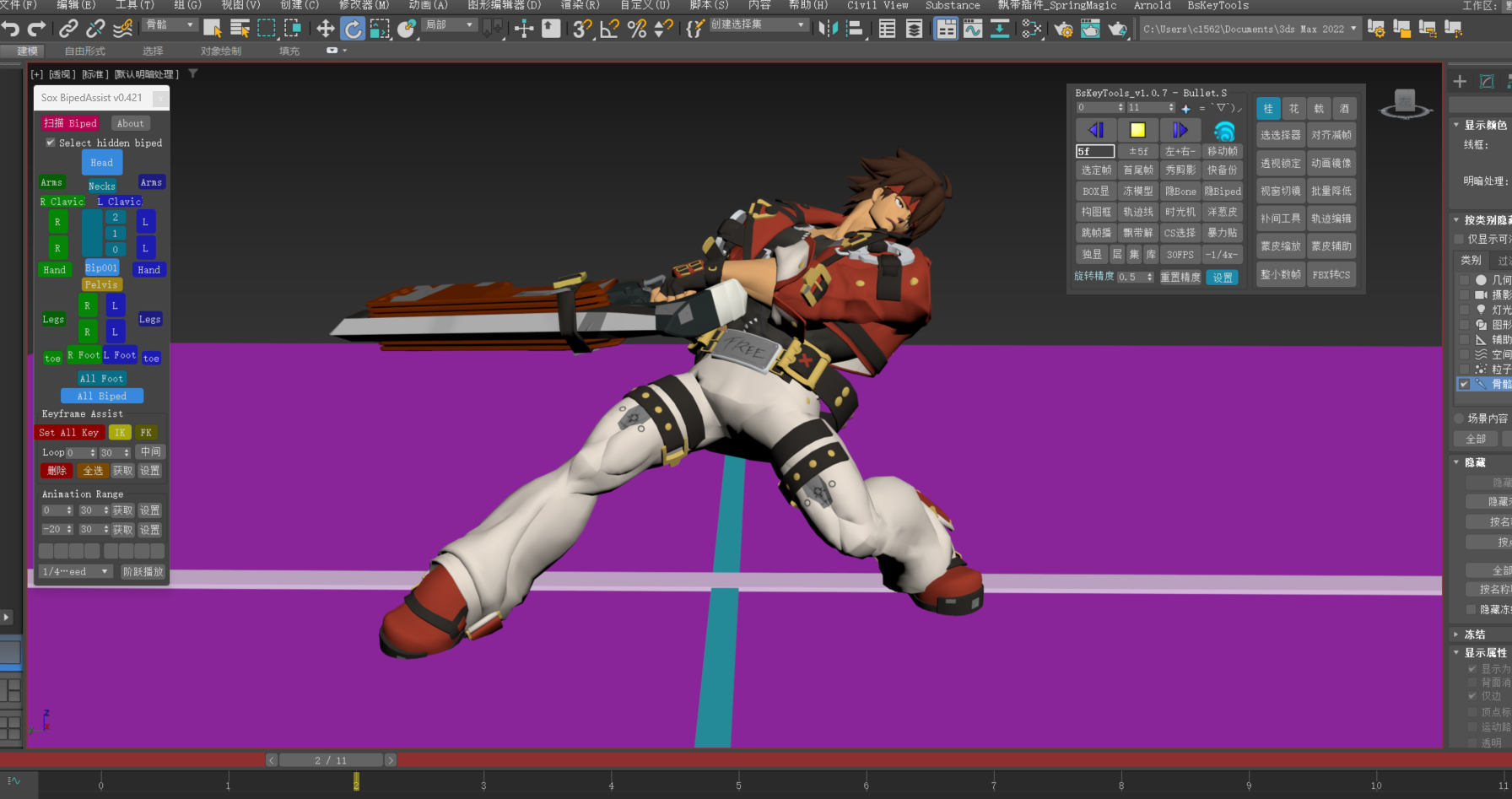Open Select by Name dialog
The image size is (1512, 799).
click(x=240, y=29)
